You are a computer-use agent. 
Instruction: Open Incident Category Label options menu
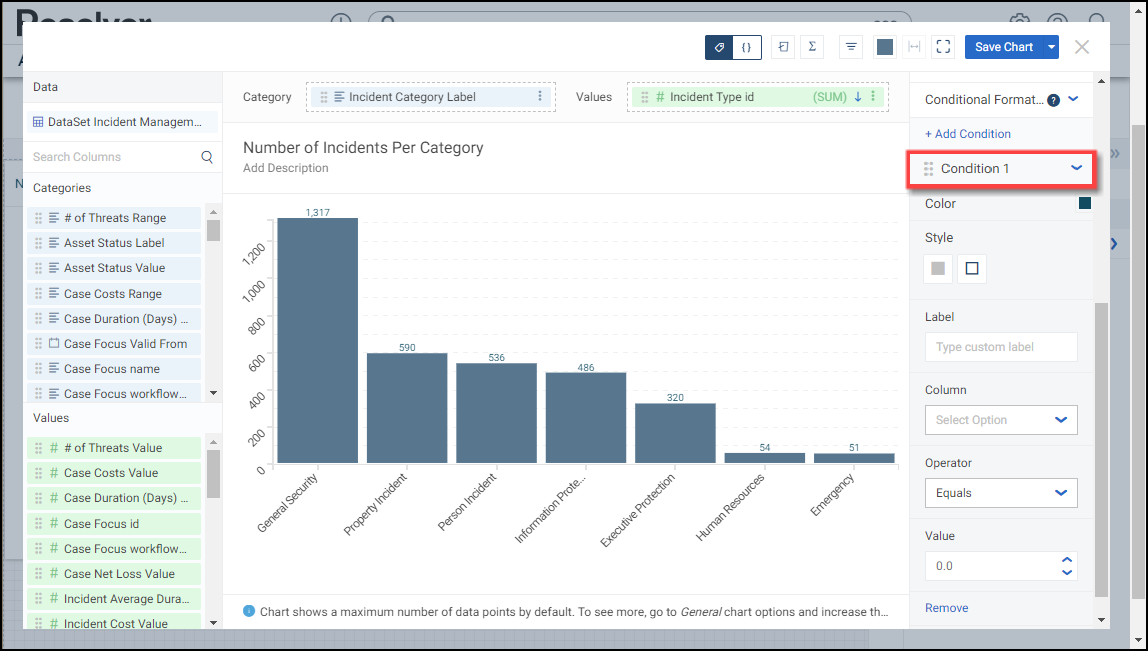(540, 97)
